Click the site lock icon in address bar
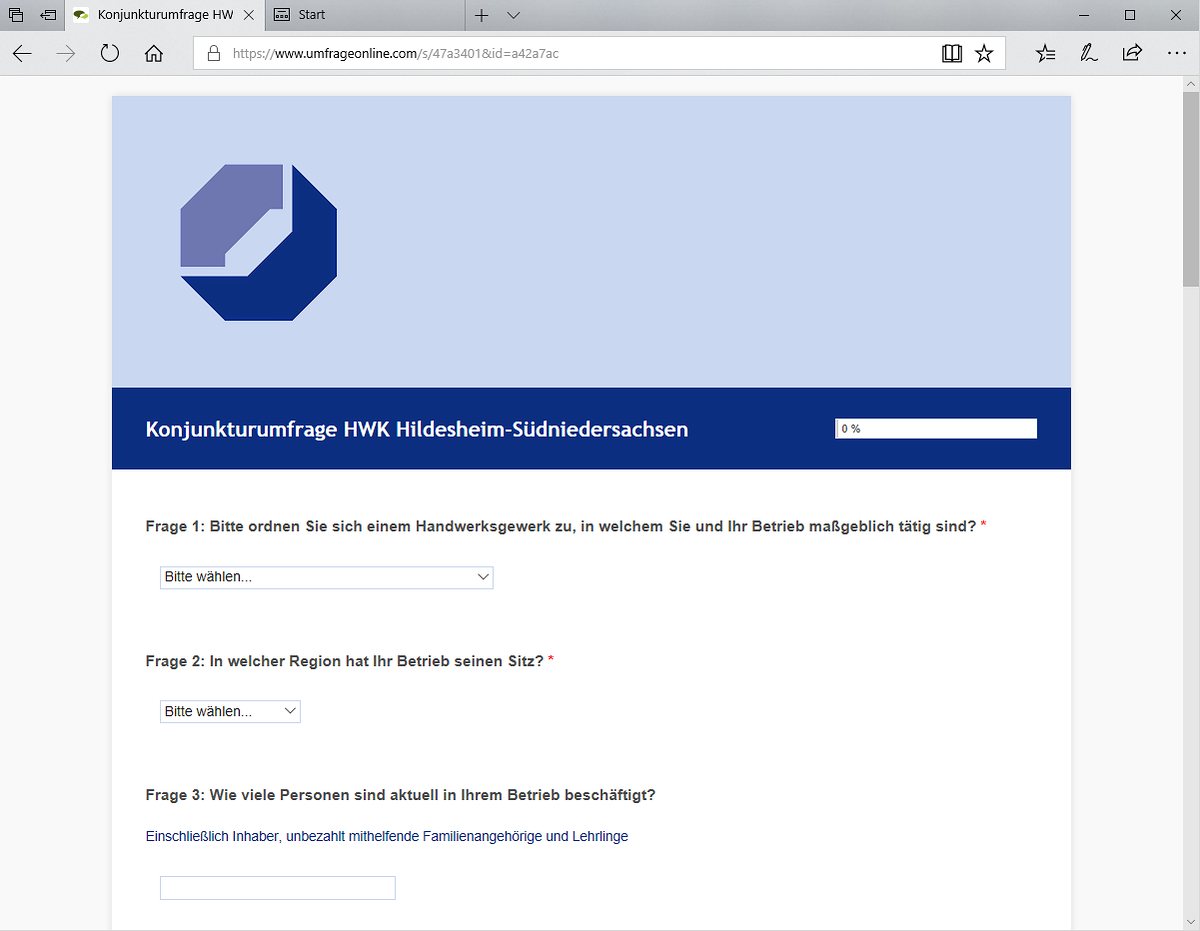 [213, 54]
